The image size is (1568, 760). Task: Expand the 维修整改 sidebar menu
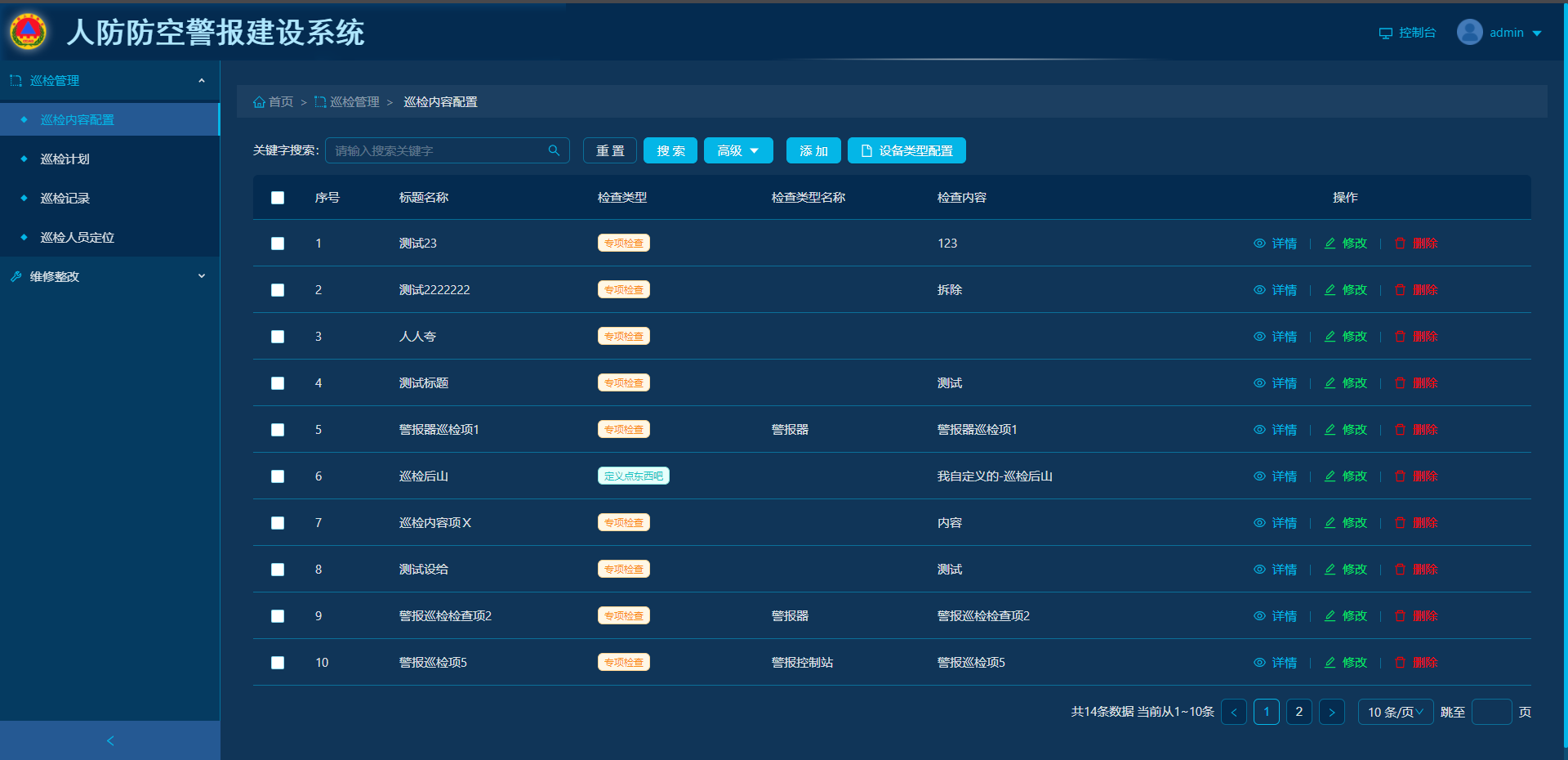point(109,276)
